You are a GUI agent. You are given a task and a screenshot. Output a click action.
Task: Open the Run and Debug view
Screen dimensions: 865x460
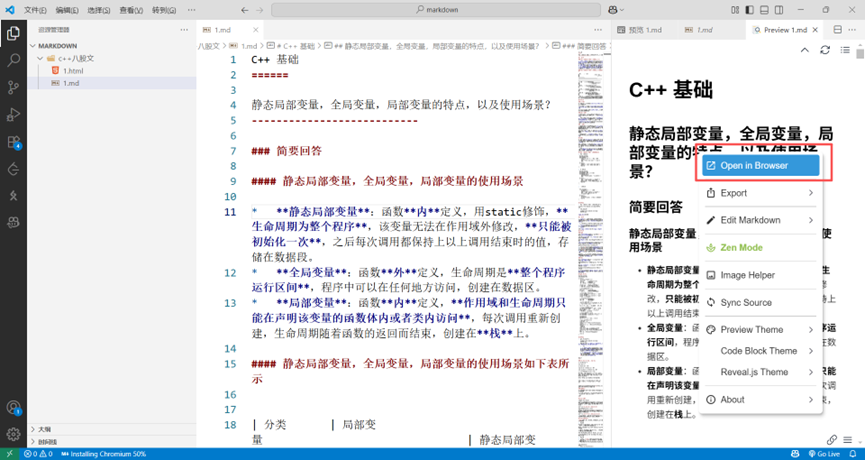[x=13, y=115]
